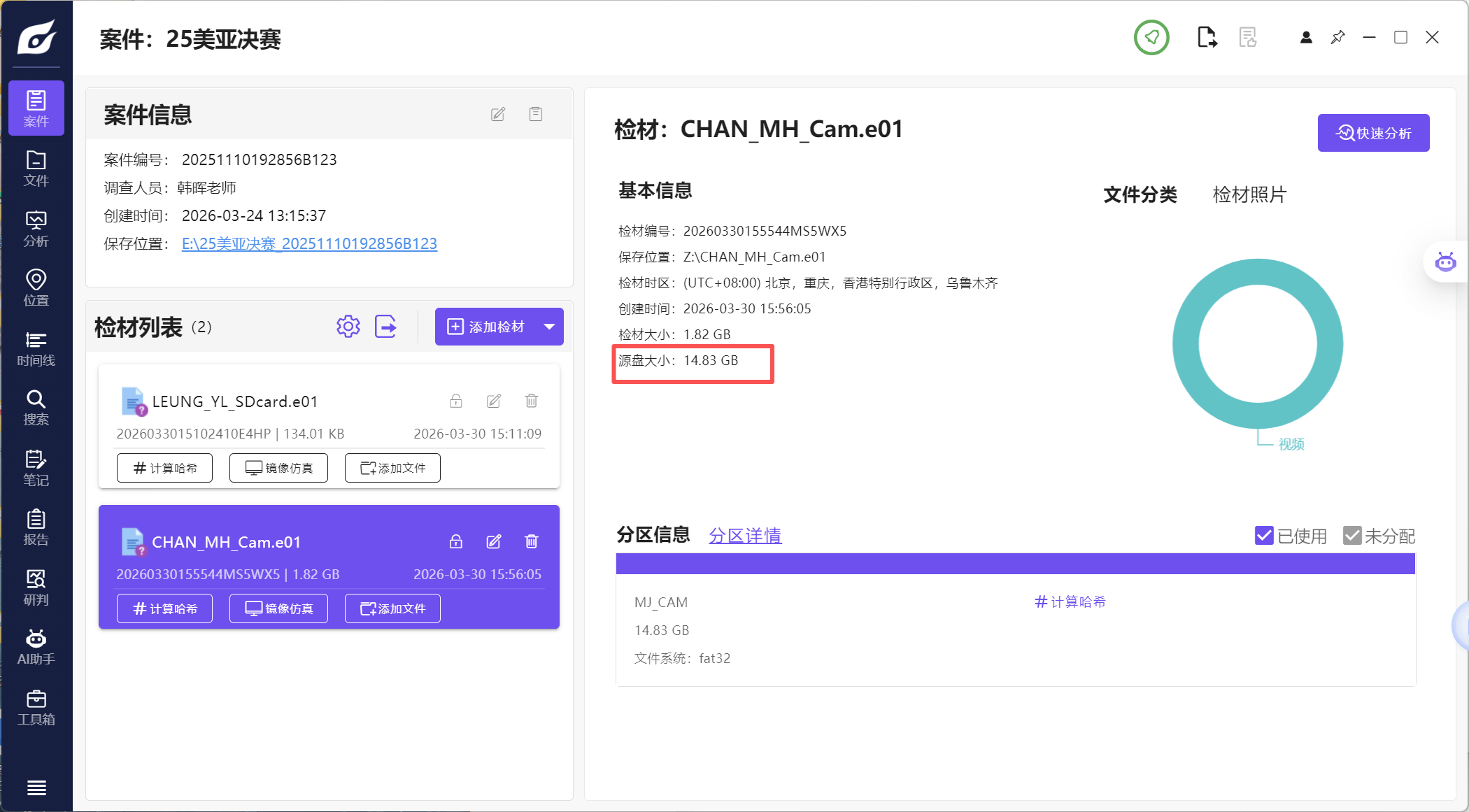Viewport: 1469px width, 812px height.
Task: Open the 时间线 timeline sidebar icon
Action: pos(36,348)
